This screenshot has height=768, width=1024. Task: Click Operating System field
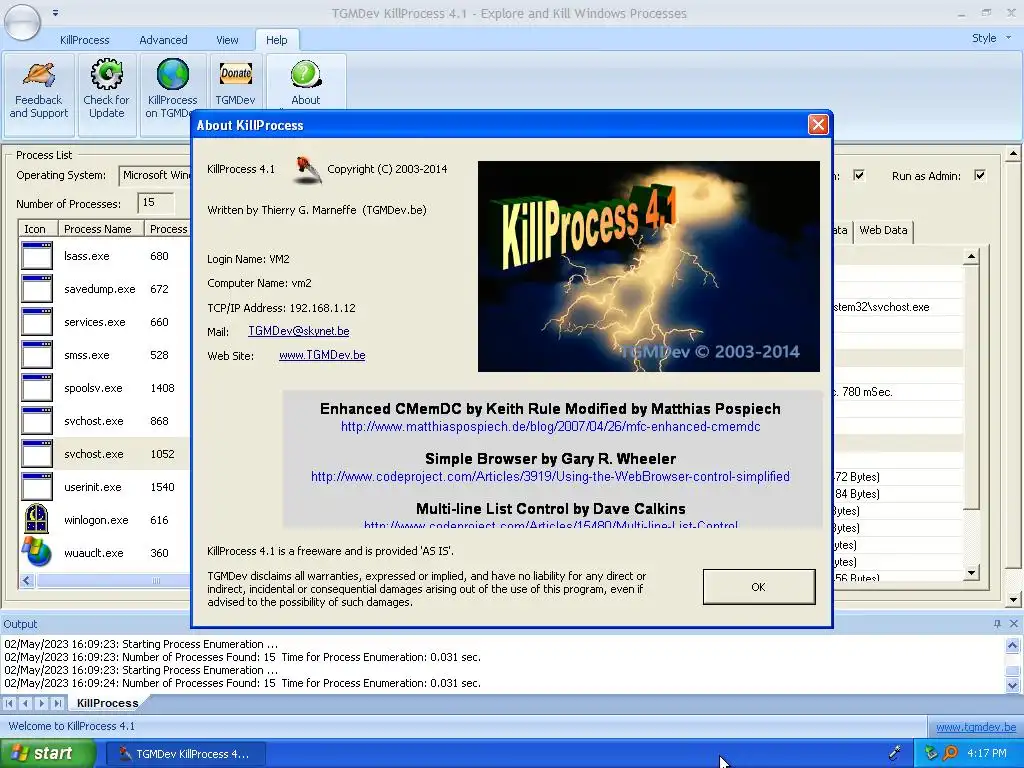[x=155, y=175]
